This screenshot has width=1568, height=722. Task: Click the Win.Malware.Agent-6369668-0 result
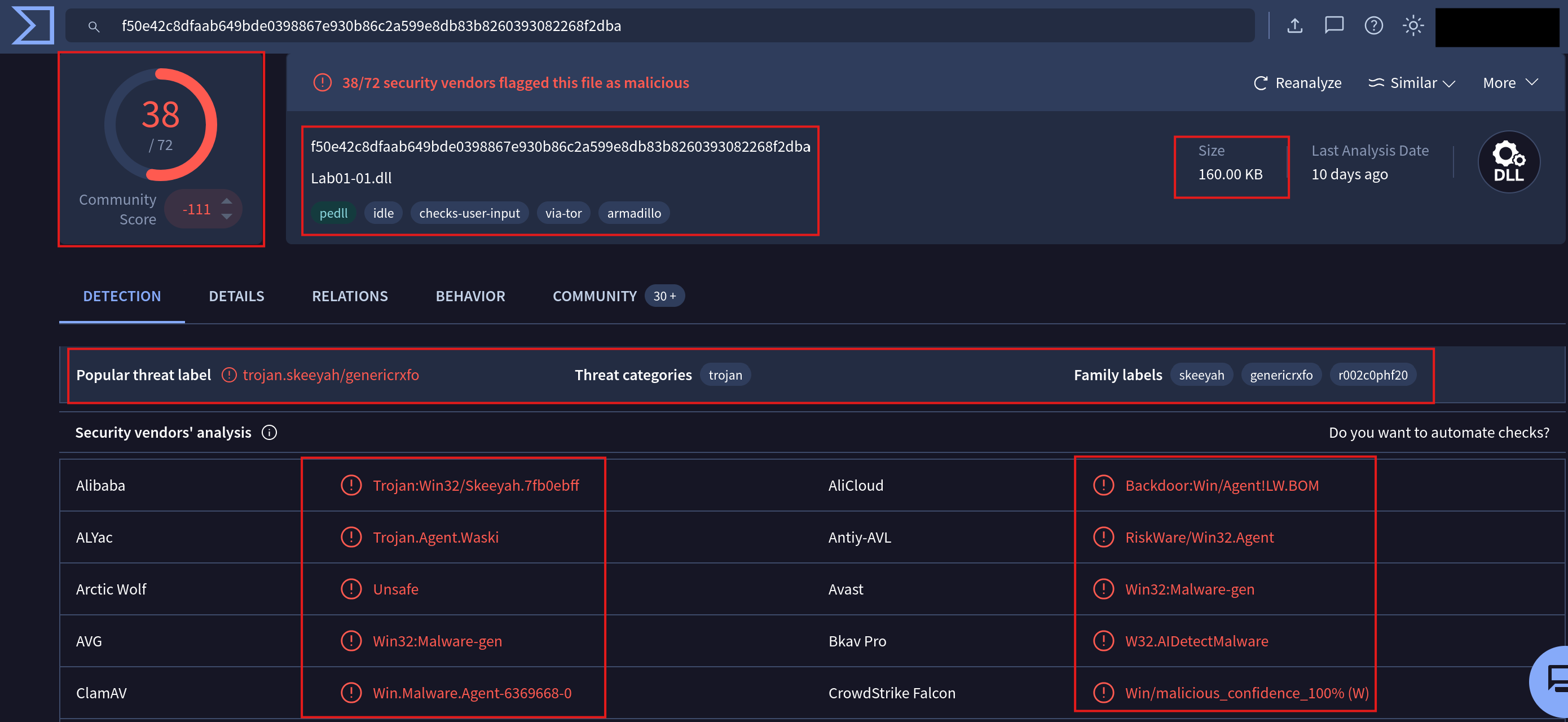pyautogui.click(x=472, y=693)
